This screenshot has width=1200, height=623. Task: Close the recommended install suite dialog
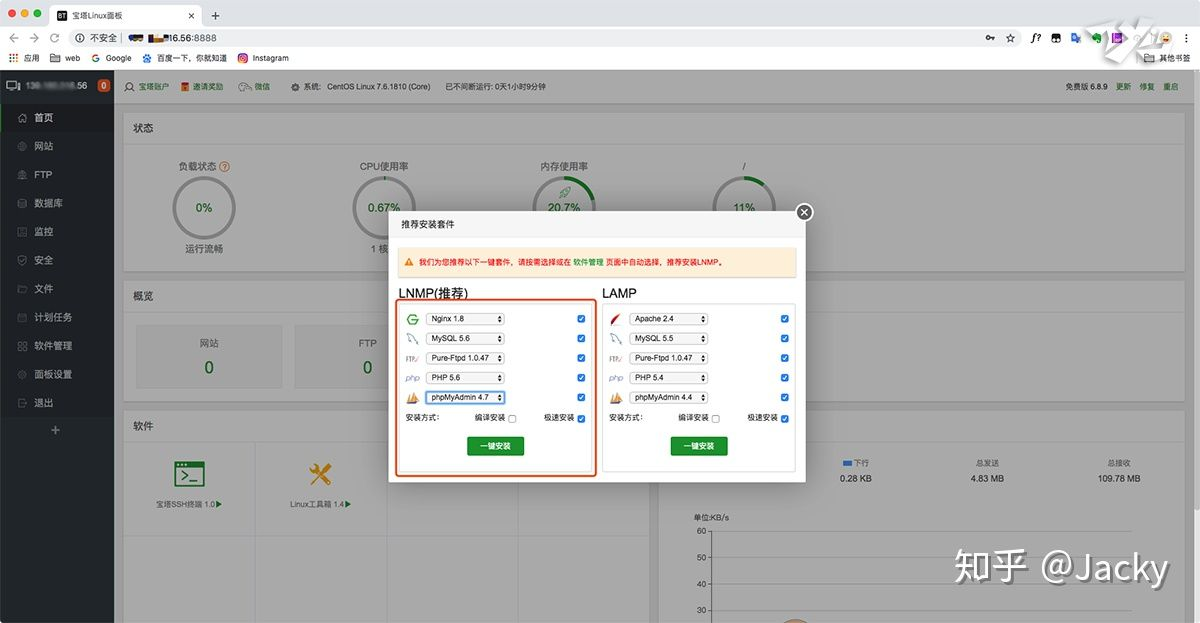pos(805,212)
